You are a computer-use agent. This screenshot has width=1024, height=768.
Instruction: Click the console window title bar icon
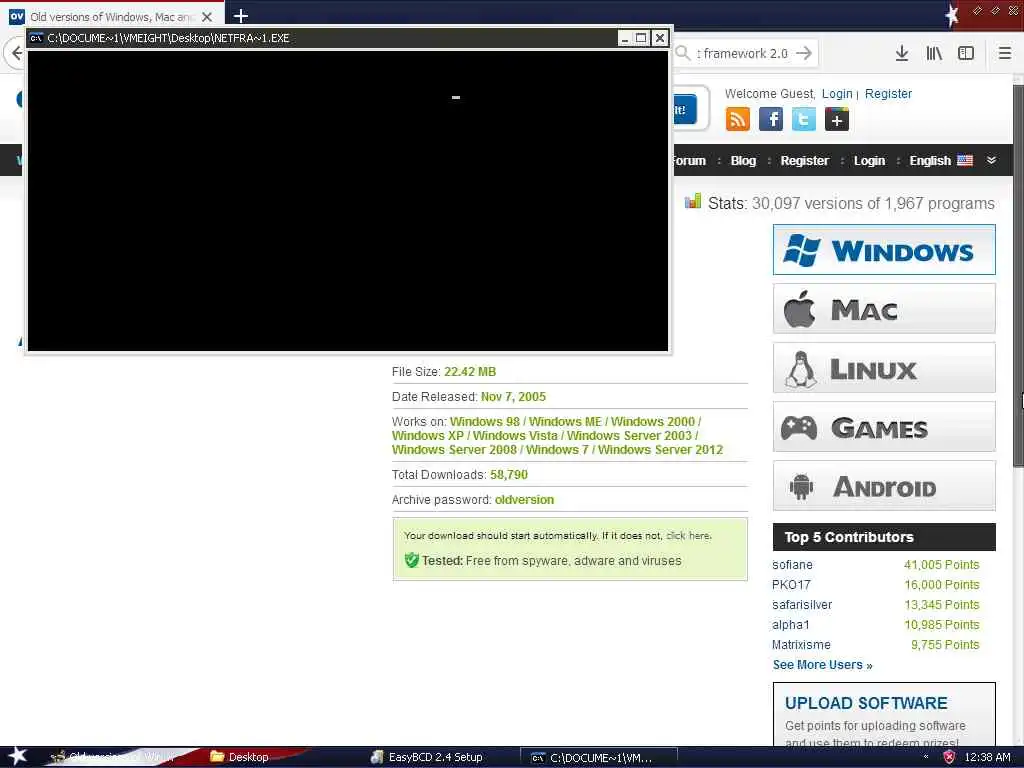point(36,38)
